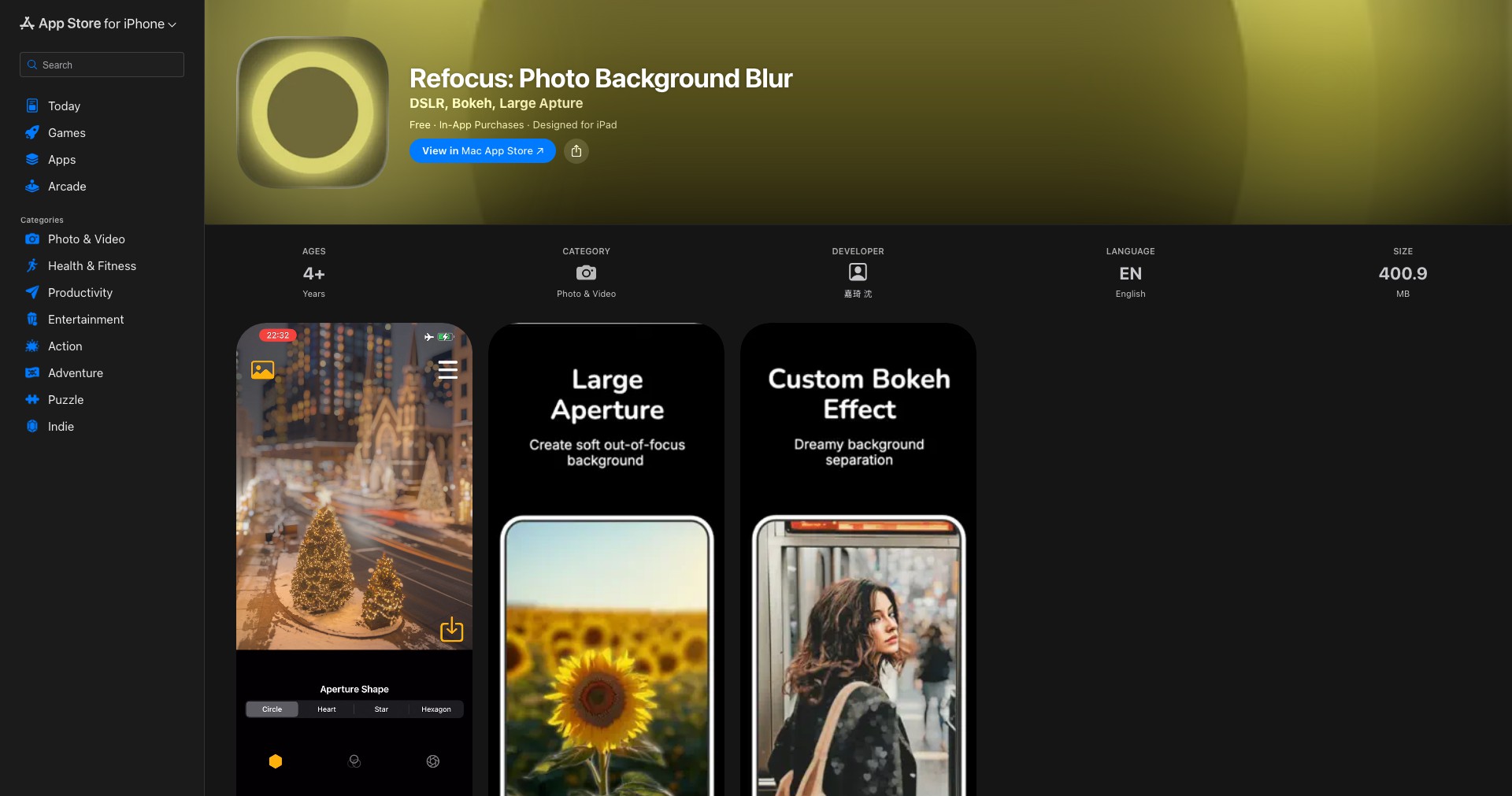Click the hamburger menu icon in screenshot
The height and width of the screenshot is (796, 1512).
(x=447, y=369)
